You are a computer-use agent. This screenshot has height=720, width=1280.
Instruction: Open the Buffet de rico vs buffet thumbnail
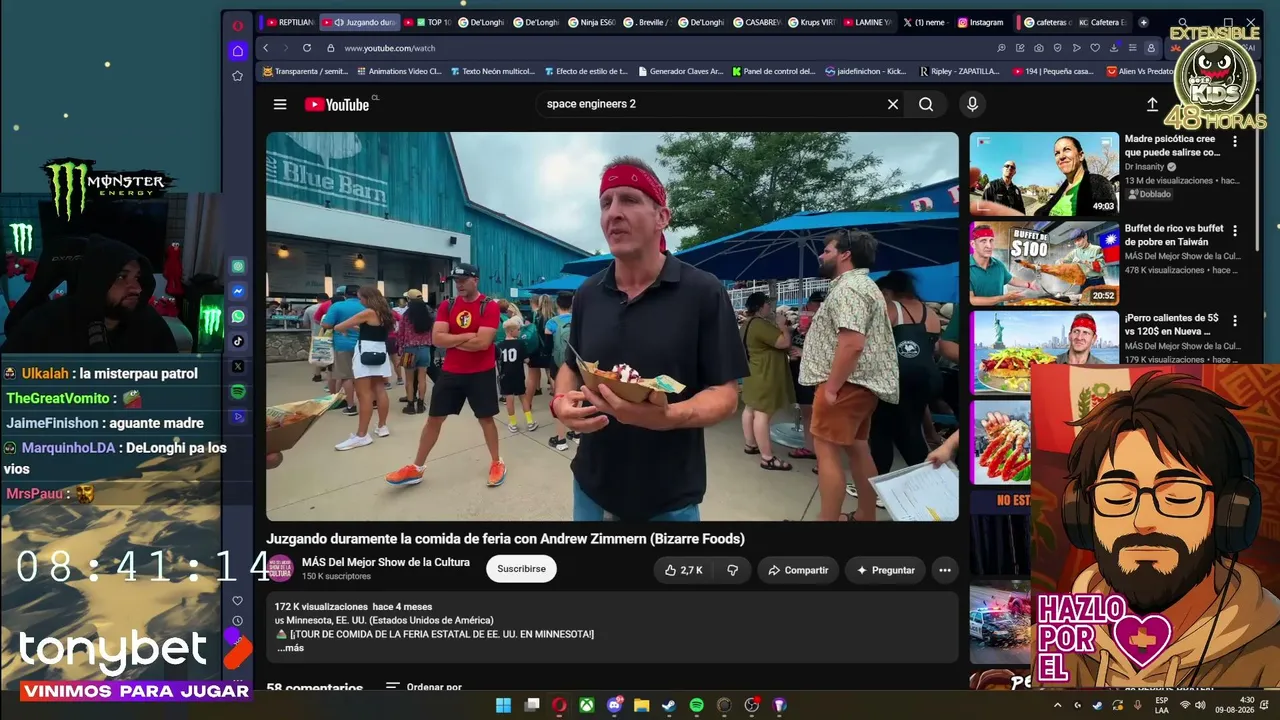(1044, 263)
